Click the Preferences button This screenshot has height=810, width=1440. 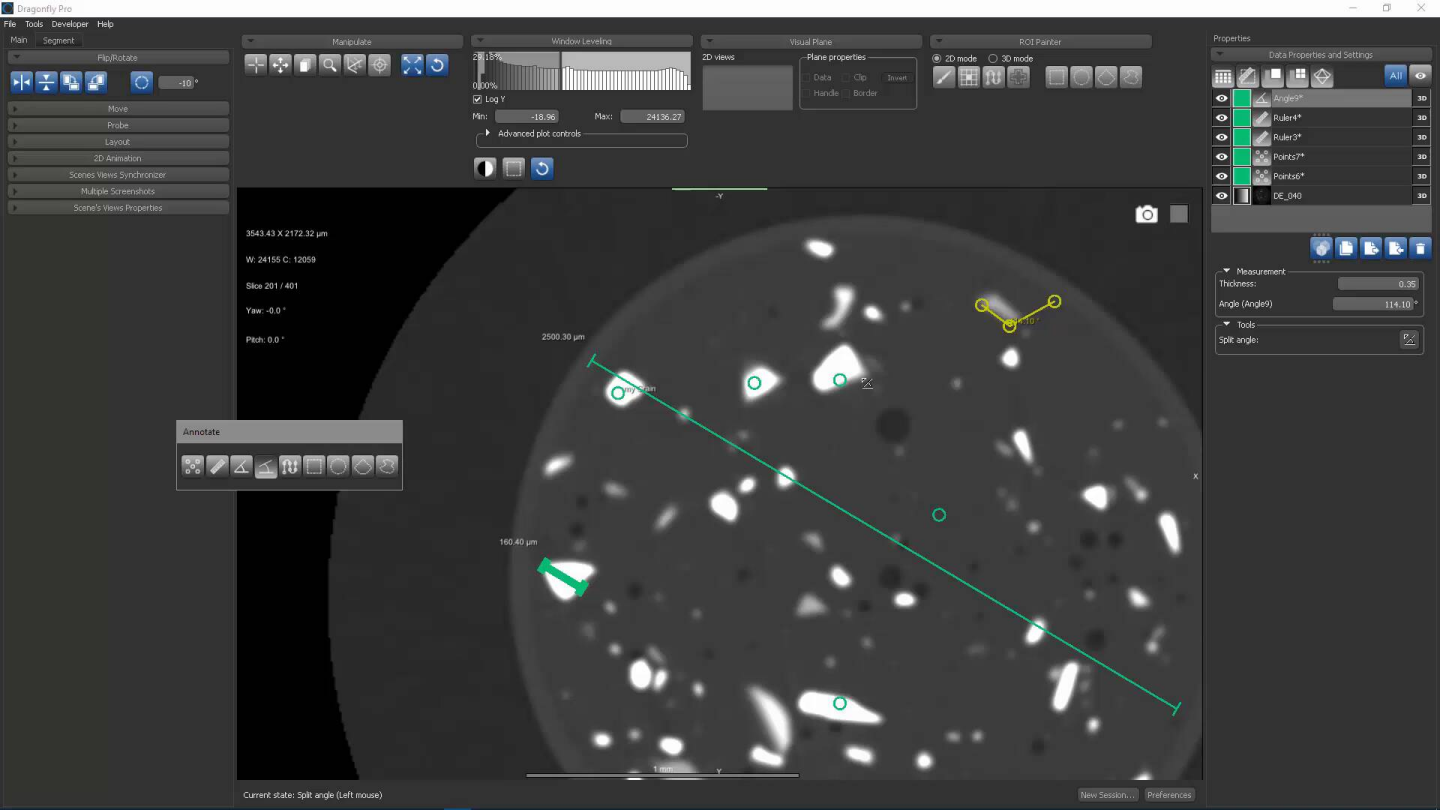tap(1168, 795)
